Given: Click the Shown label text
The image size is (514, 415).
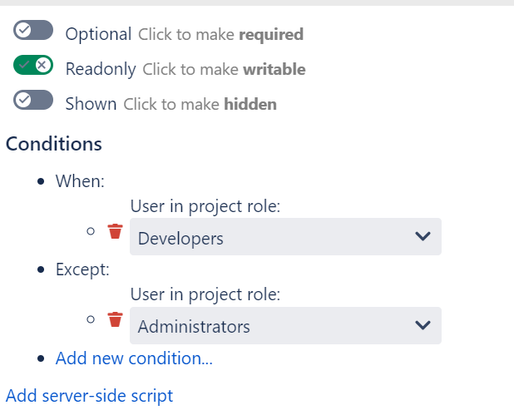Looking at the screenshot, I should [91, 104].
